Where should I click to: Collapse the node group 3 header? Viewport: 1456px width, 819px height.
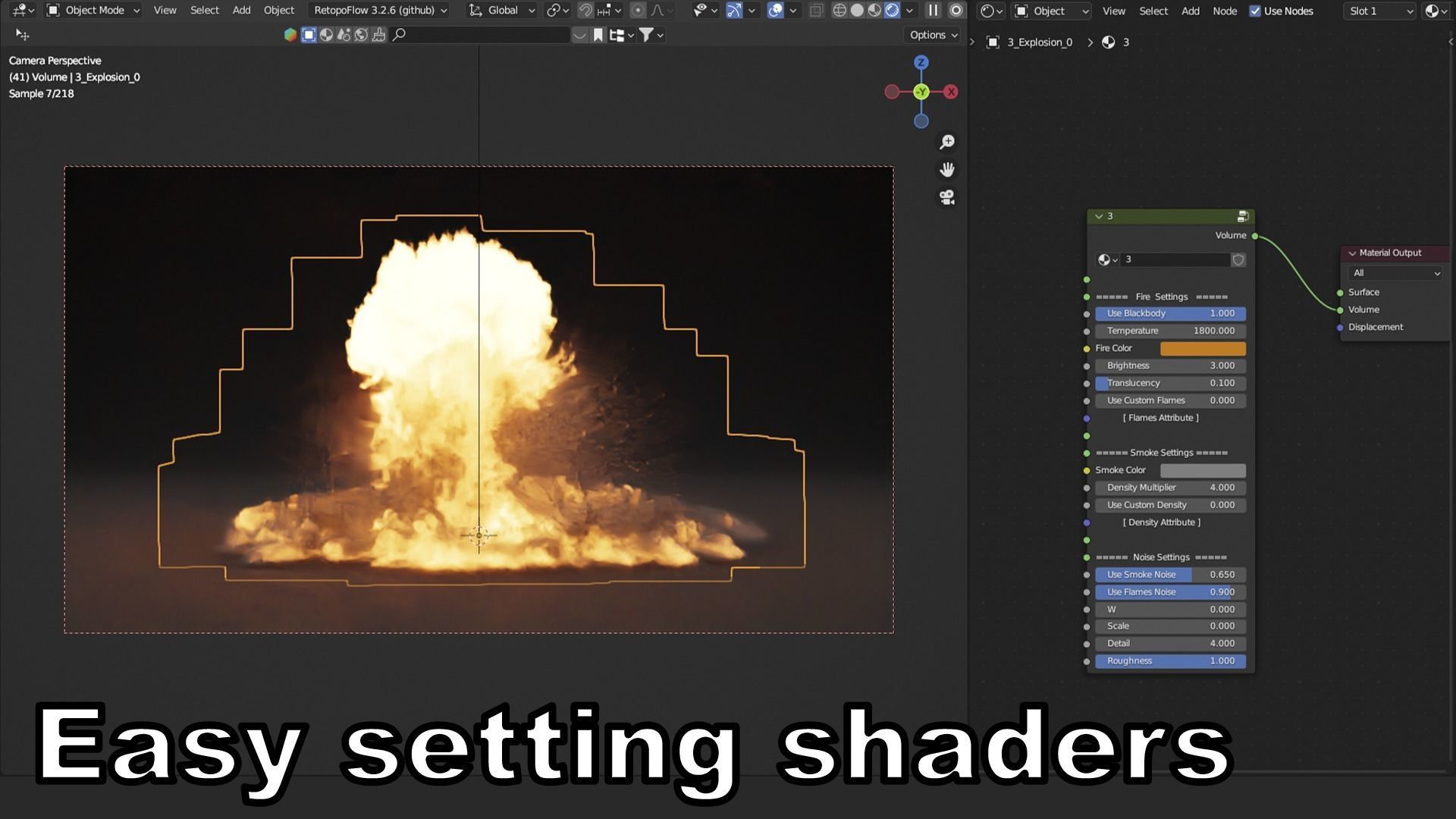pos(1099,217)
